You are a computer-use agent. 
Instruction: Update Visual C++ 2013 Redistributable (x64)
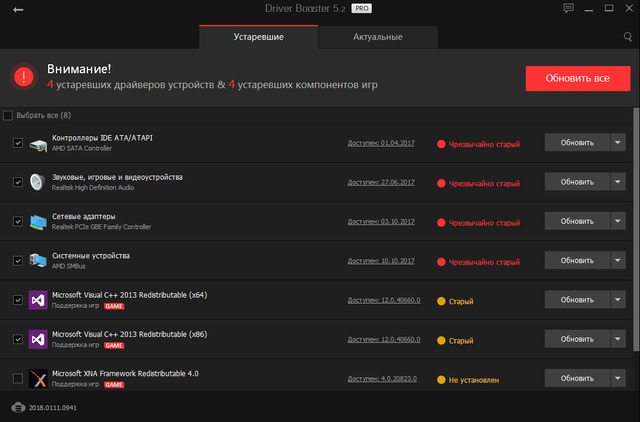(577, 300)
